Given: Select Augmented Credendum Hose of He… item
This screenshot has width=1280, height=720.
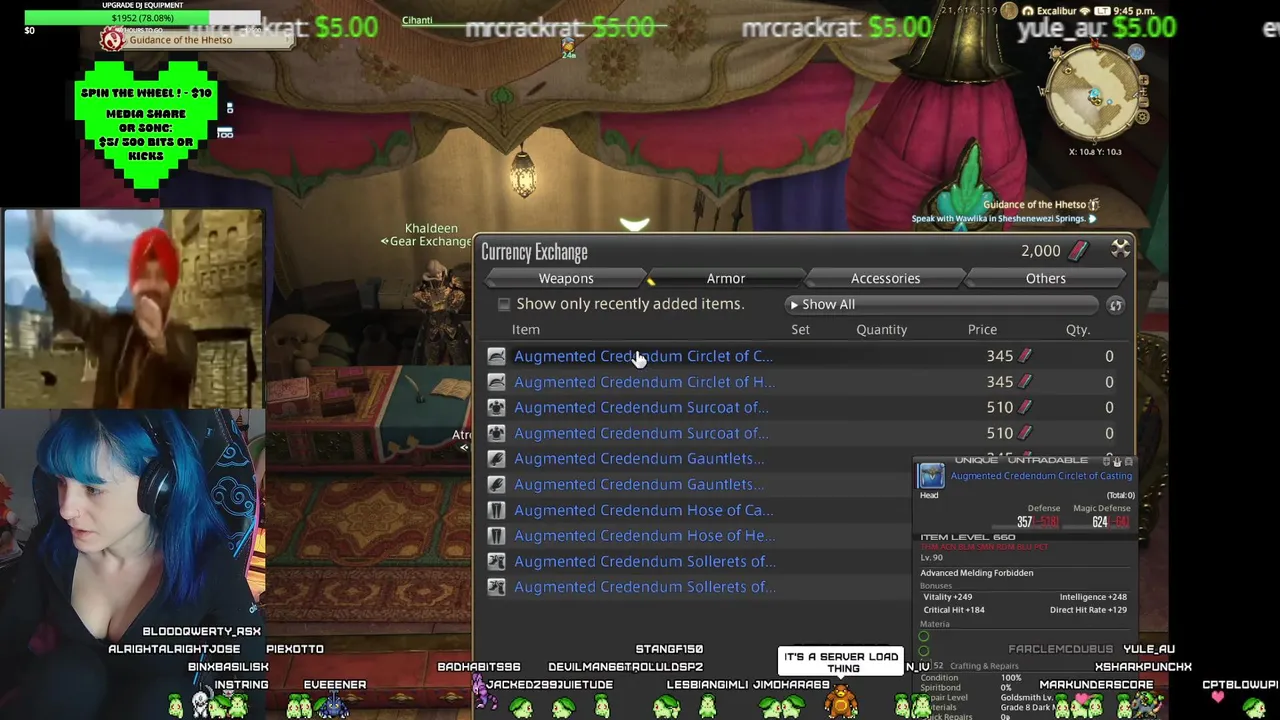Looking at the screenshot, I should [x=644, y=536].
